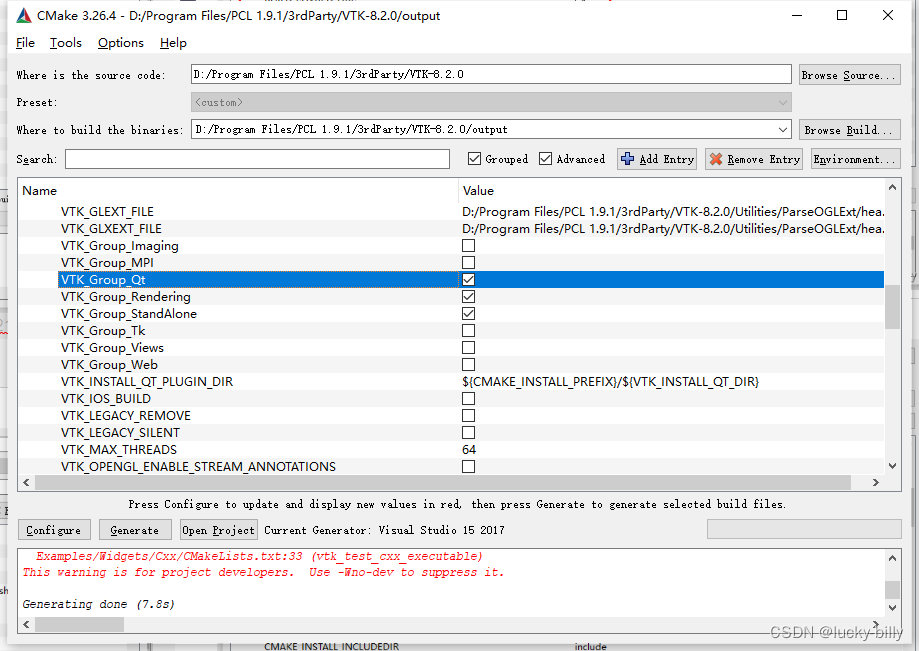Click the variable list scroll down arrow
The height and width of the screenshot is (651, 919).
892,466
